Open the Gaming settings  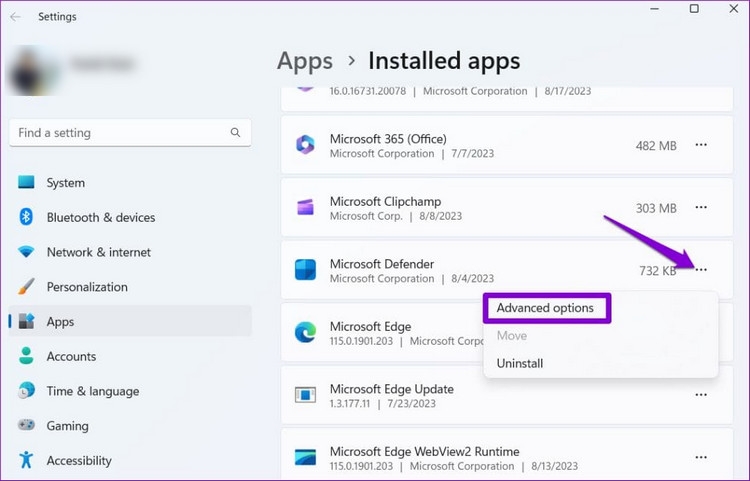(x=130, y=426)
